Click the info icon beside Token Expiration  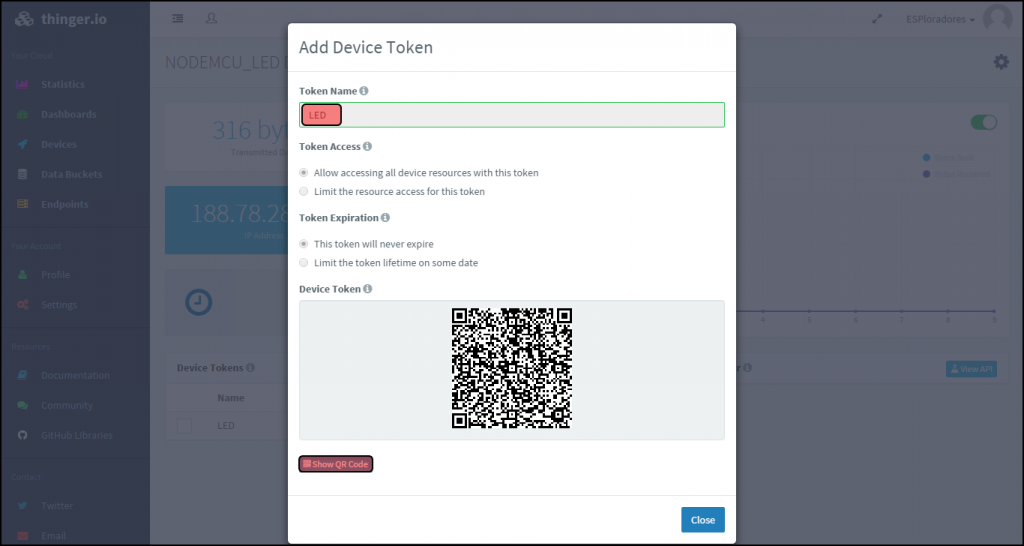click(x=385, y=217)
